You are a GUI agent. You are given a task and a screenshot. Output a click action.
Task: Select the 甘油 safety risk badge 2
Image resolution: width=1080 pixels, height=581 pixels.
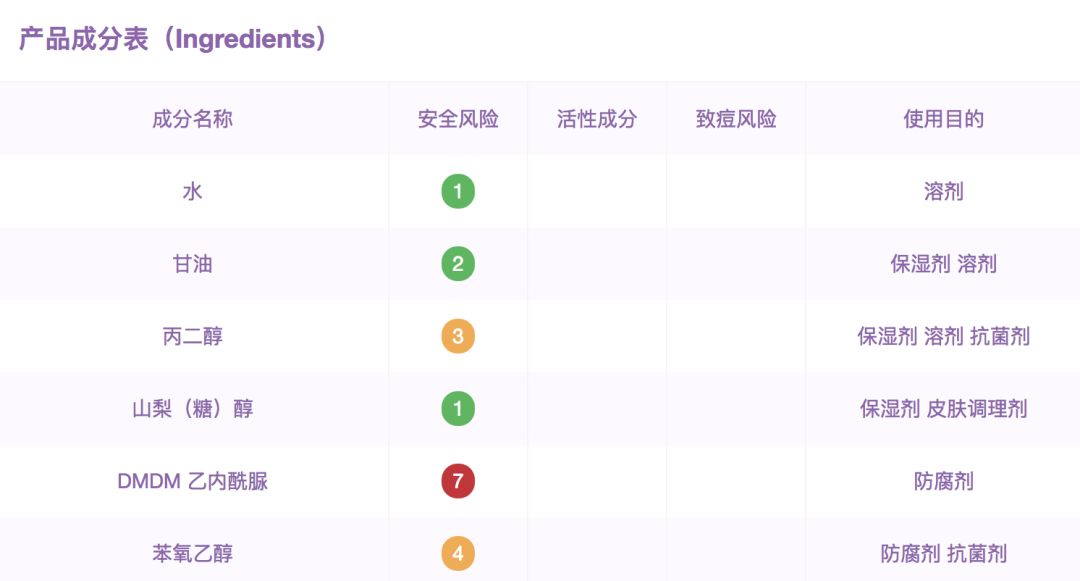pos(458,264)
